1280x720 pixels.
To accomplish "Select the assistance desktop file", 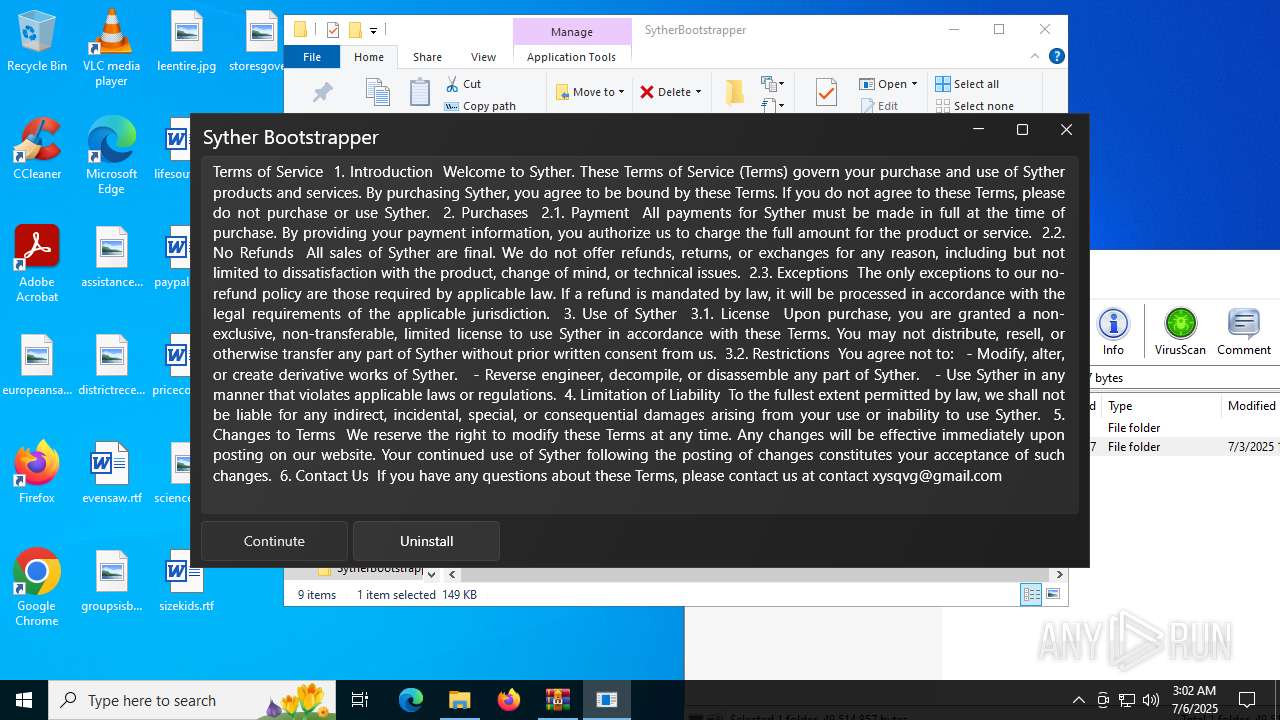I will tap(111, 257).
